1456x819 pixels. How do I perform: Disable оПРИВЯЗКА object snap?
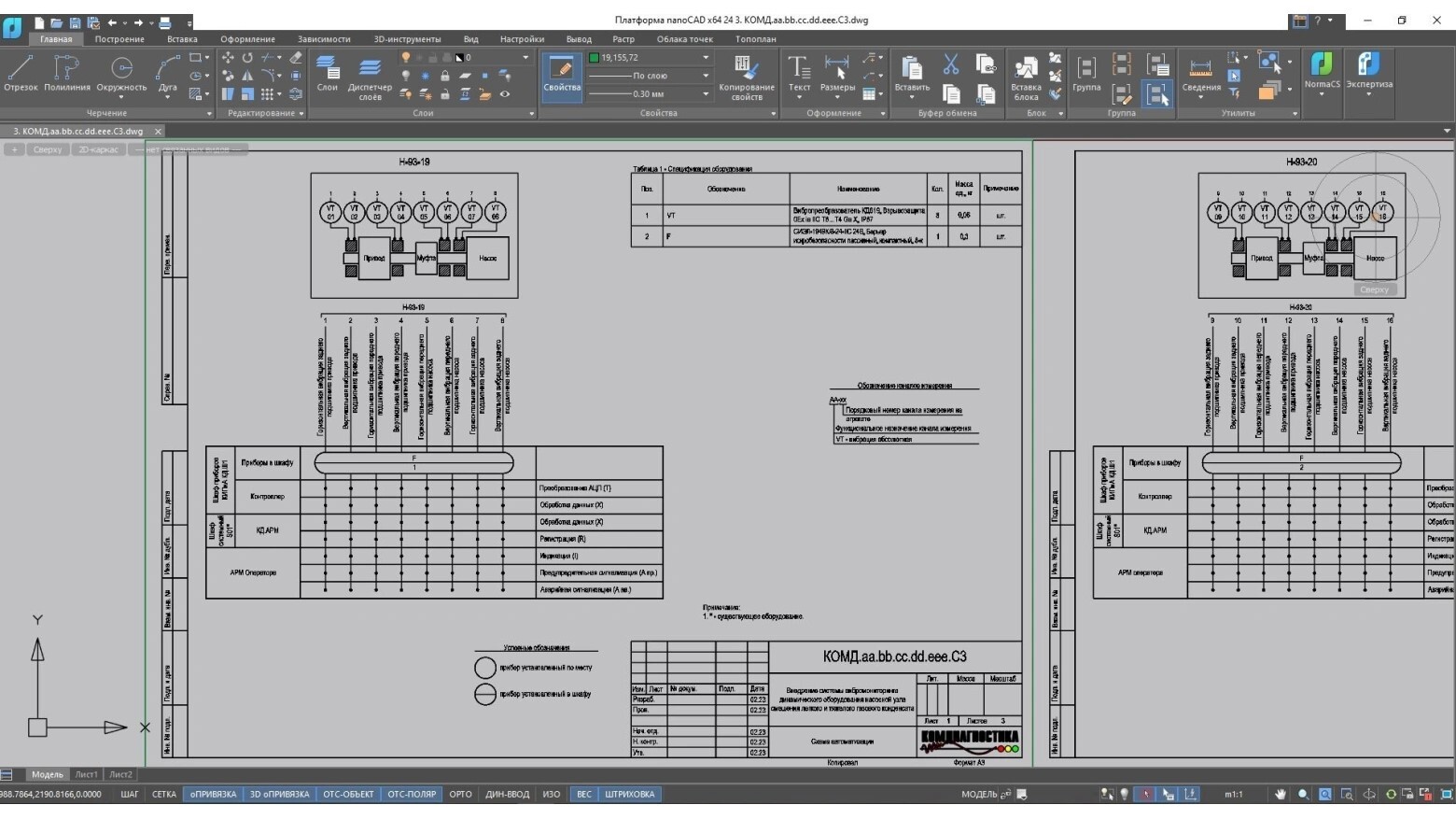point(213,795)
